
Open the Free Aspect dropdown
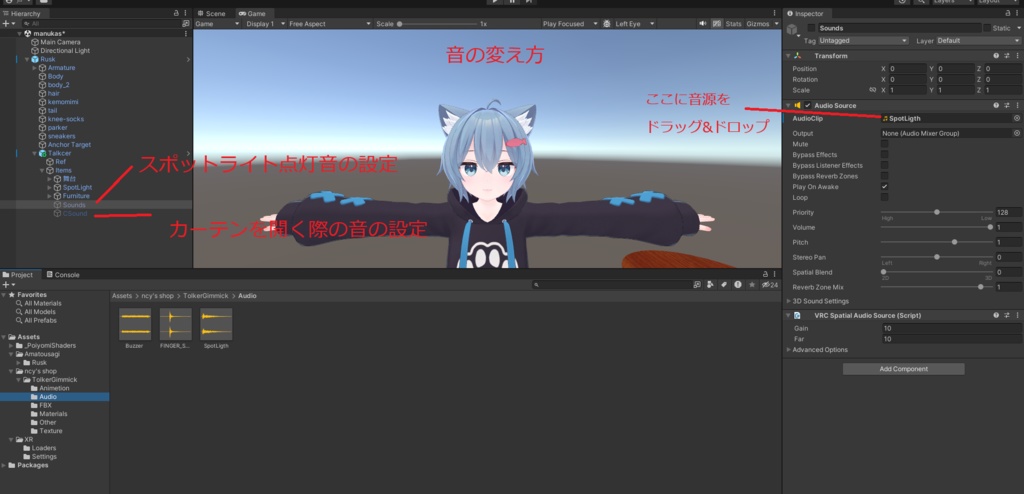click(x=330, y=24)
